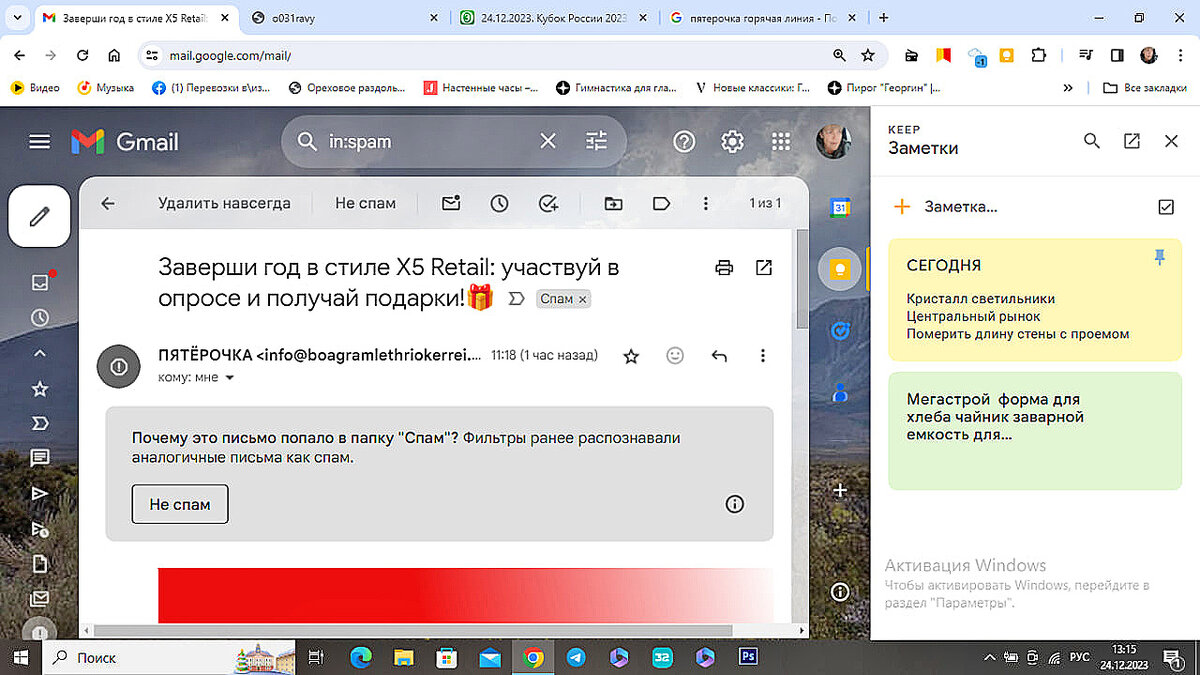The height and width of the screenshot is (675, 1200).
Task: Open info icon in spam banner
Action: pyautogui.click(x=734, y=504)
